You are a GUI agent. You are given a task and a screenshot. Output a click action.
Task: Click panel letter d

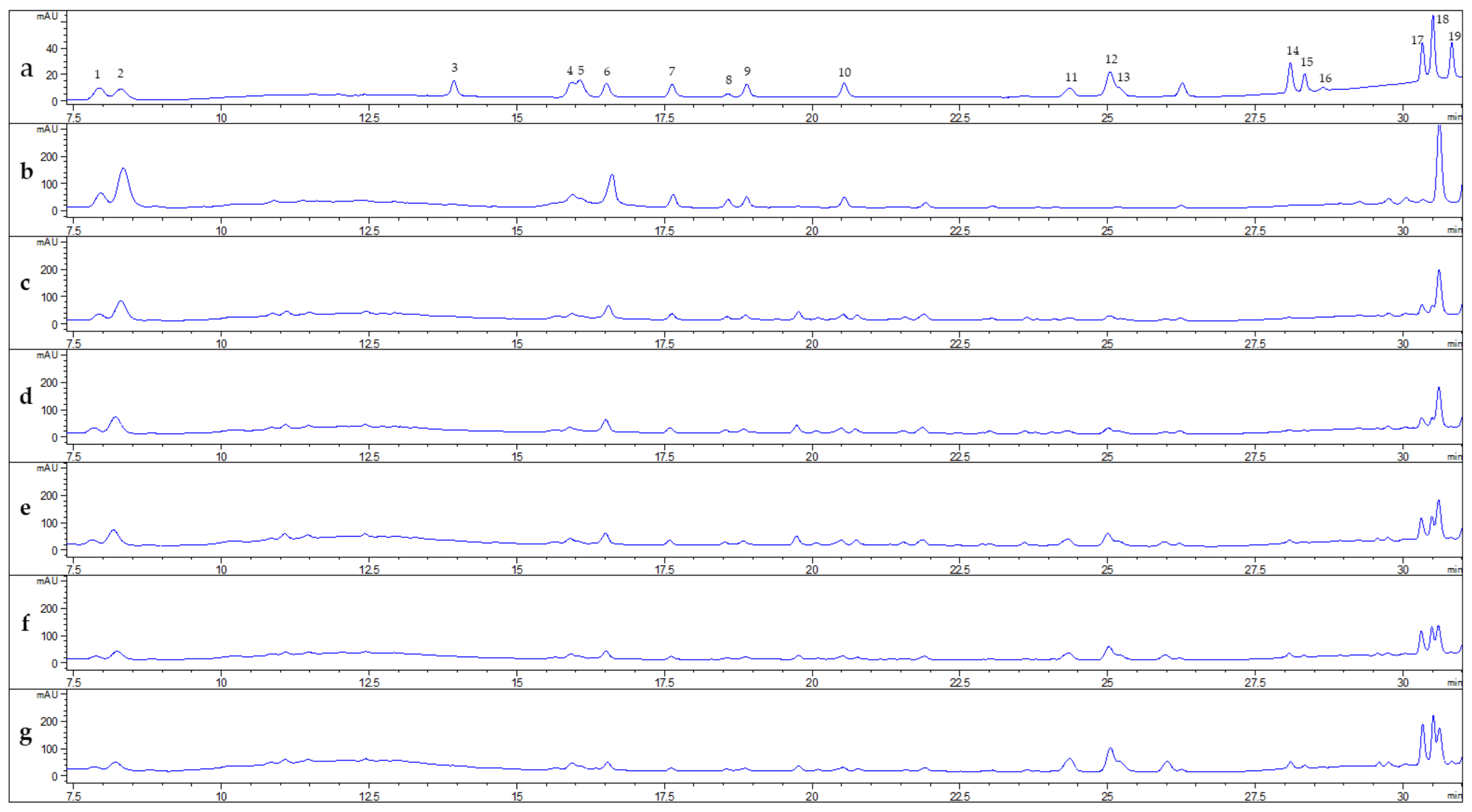(x=26, y=396)
